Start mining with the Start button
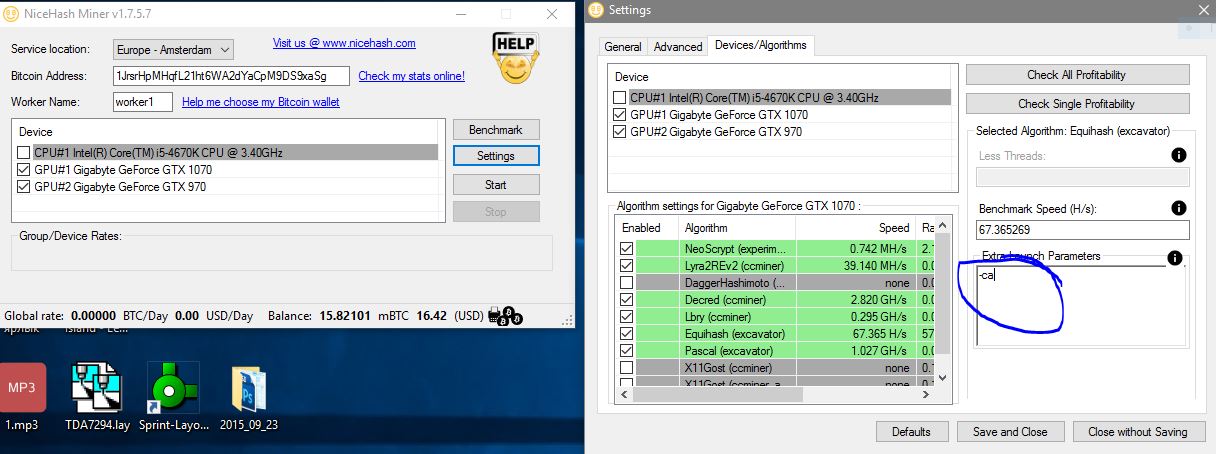1216x454 pixels. (496, 185)
